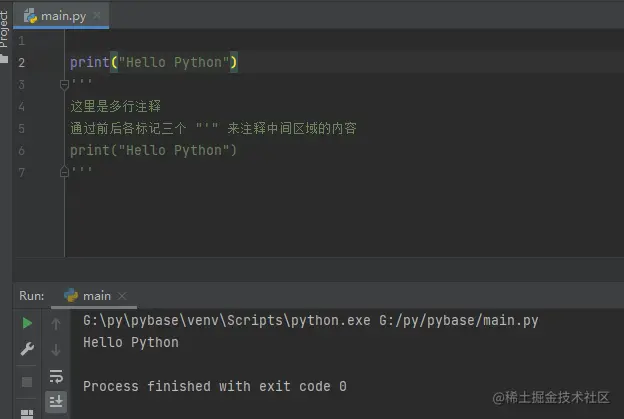Toggle scroll to end of console output
Viewport: 624px width, 419px height.
[x=56, y=401]
